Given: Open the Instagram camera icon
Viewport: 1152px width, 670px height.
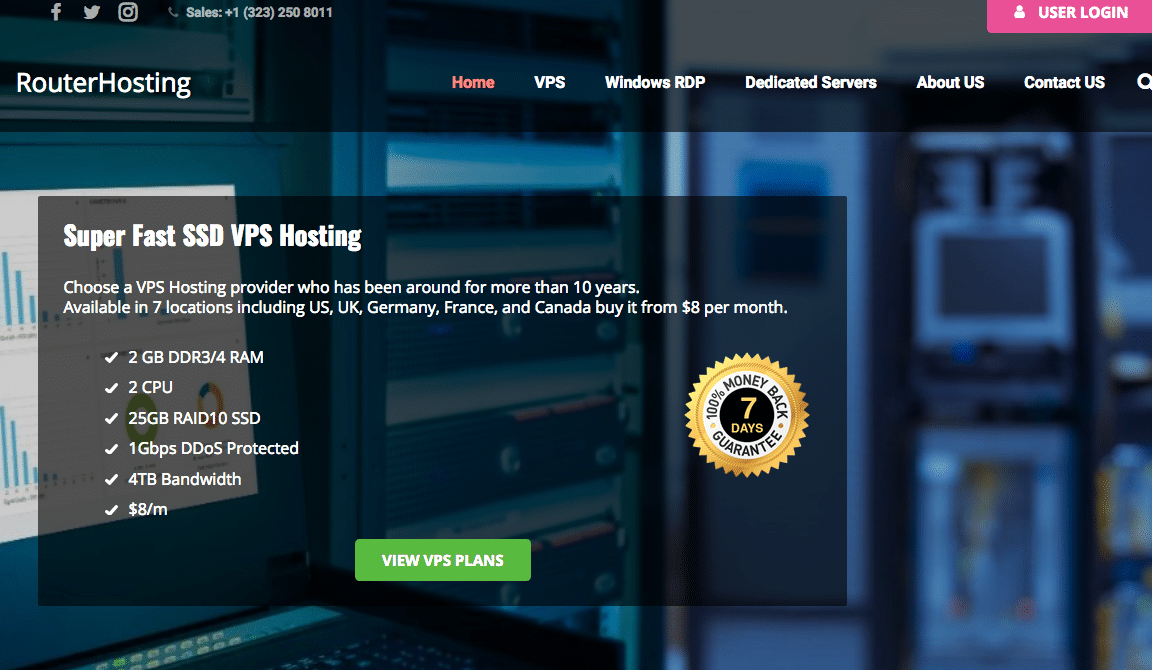Looking at the screenshot, I should pyautogui.click(x=128, y=12).
